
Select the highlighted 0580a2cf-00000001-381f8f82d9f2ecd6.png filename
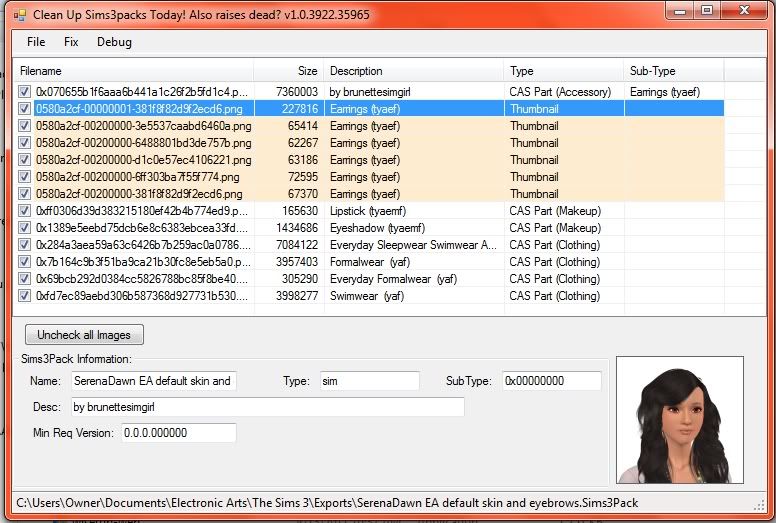click(139, 108)
